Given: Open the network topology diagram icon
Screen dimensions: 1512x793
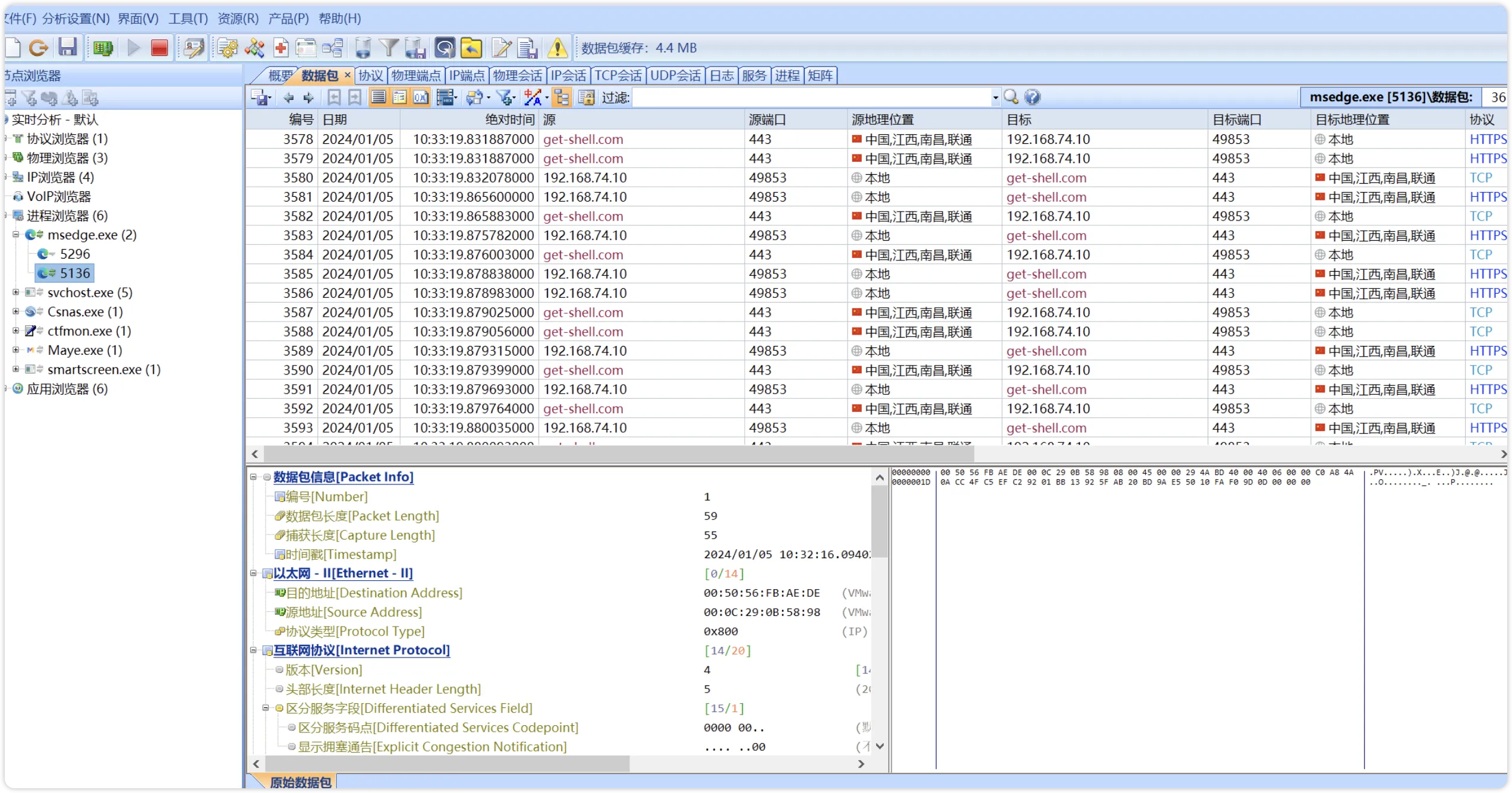Looking at the screenshot, I should 254,48.
